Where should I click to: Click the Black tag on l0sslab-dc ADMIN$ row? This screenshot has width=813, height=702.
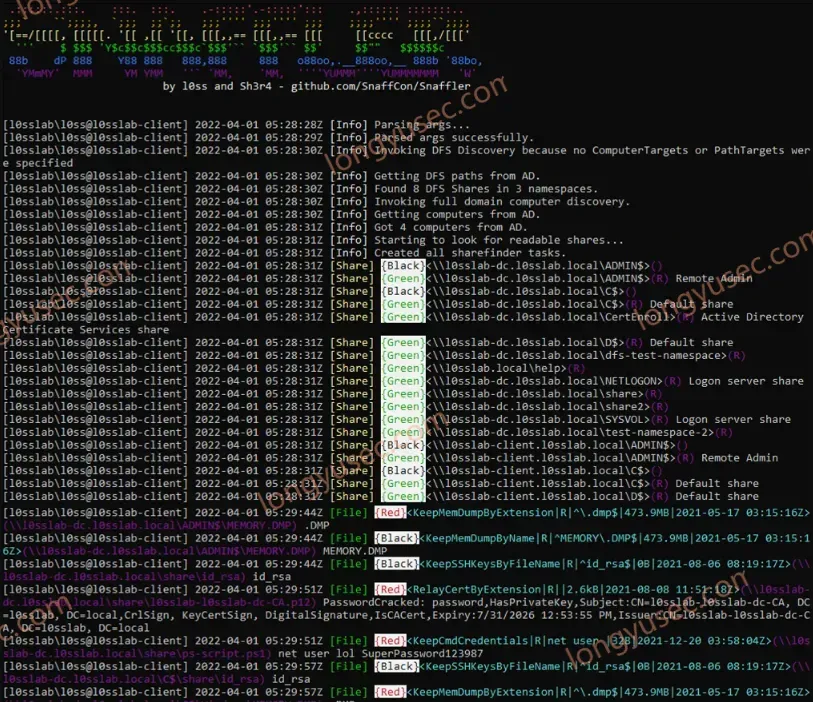point(403,266)
